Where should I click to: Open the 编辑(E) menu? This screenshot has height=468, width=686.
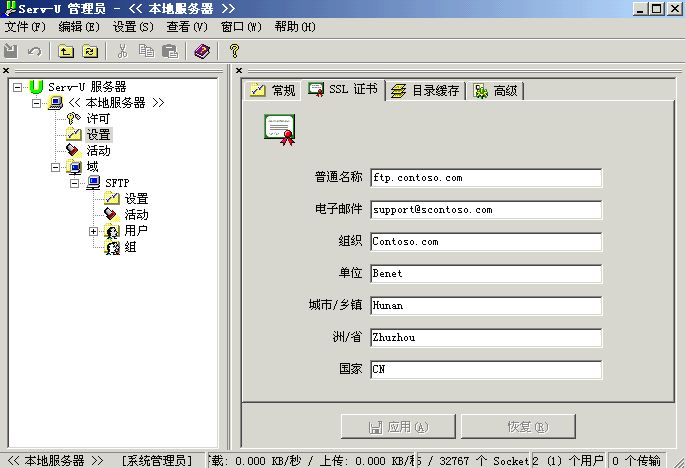point(79,27)
